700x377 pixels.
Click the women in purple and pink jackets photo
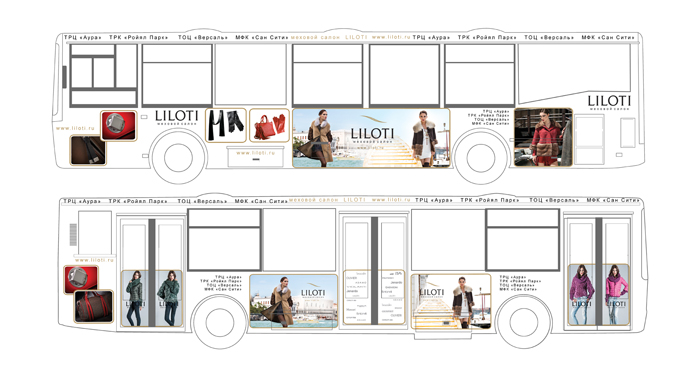[x=599, y=294]
